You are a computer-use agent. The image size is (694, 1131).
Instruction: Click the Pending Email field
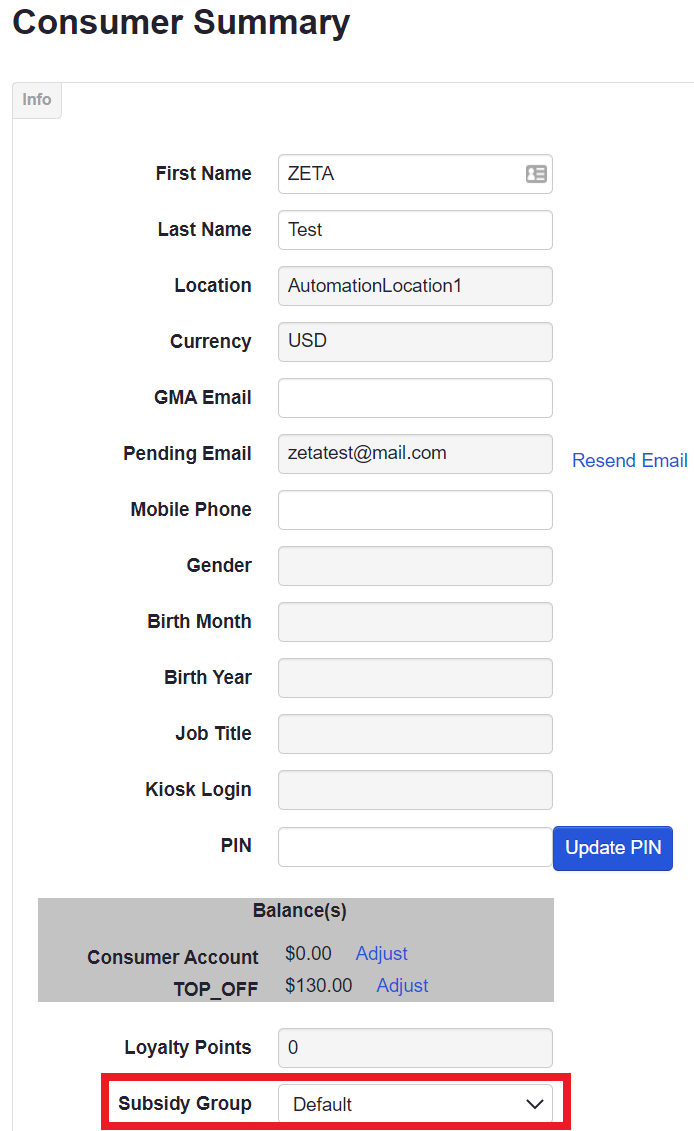pos(416,454)
